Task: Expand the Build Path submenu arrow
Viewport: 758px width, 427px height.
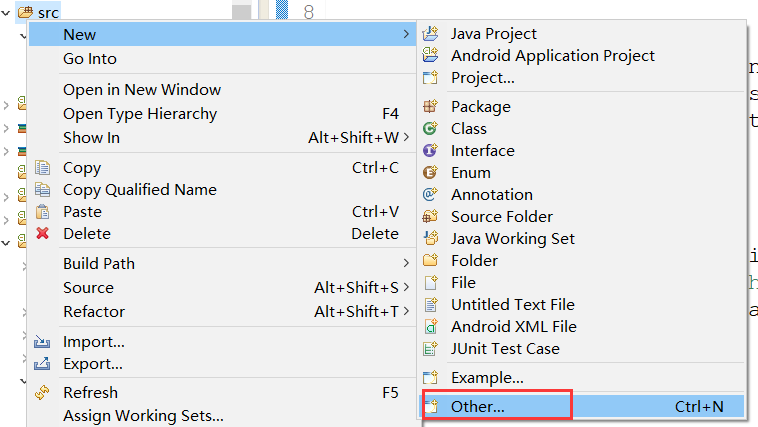Action: click(x=406, y=264)
